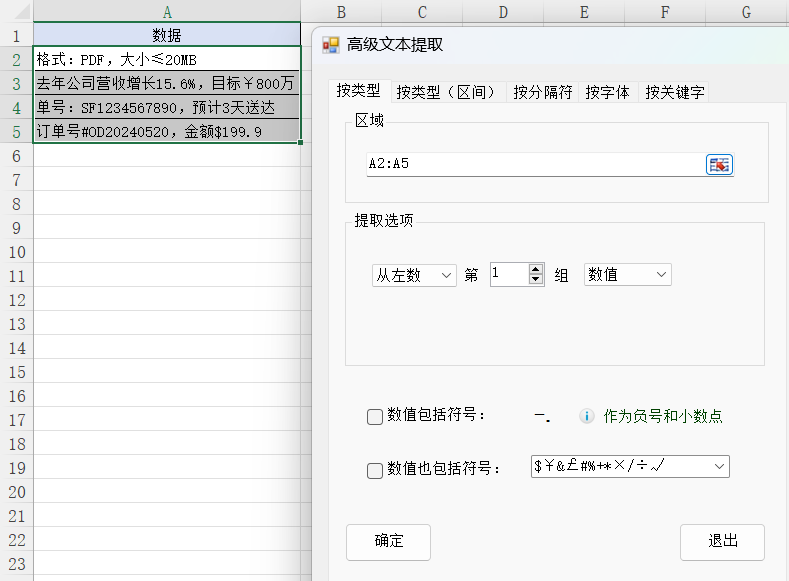Screen dimensions: 789x581
Task: Switch to the 按字体 tab
Action: click(608, 92)
